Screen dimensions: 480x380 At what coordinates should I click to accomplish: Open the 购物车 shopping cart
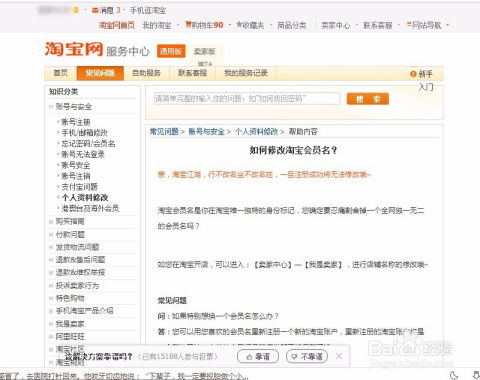(204, 25)
